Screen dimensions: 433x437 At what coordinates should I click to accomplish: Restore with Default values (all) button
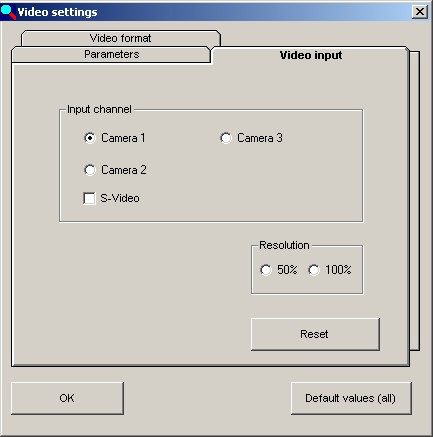pos(351,398)
